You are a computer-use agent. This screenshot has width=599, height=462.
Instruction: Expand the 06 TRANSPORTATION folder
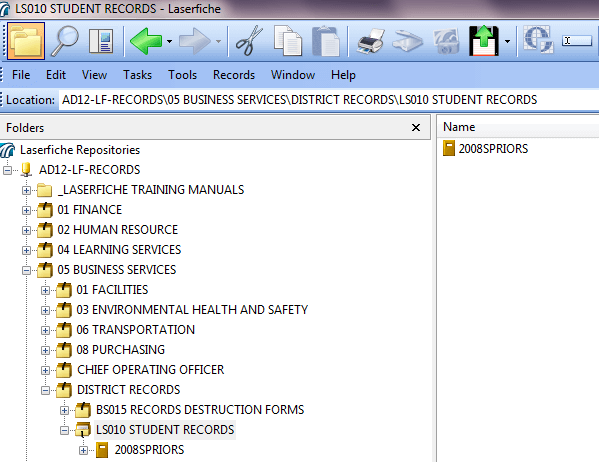coord(45,331)
